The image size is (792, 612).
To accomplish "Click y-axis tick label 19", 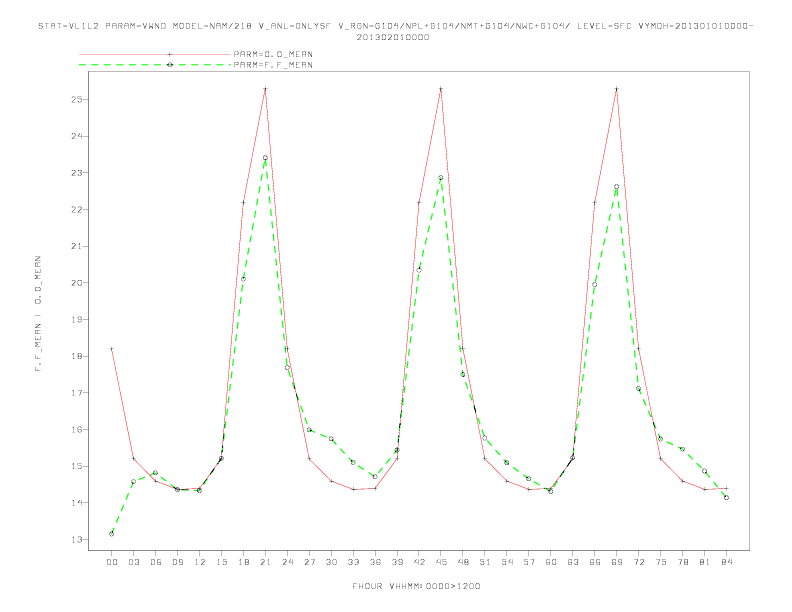I will 77,320.
